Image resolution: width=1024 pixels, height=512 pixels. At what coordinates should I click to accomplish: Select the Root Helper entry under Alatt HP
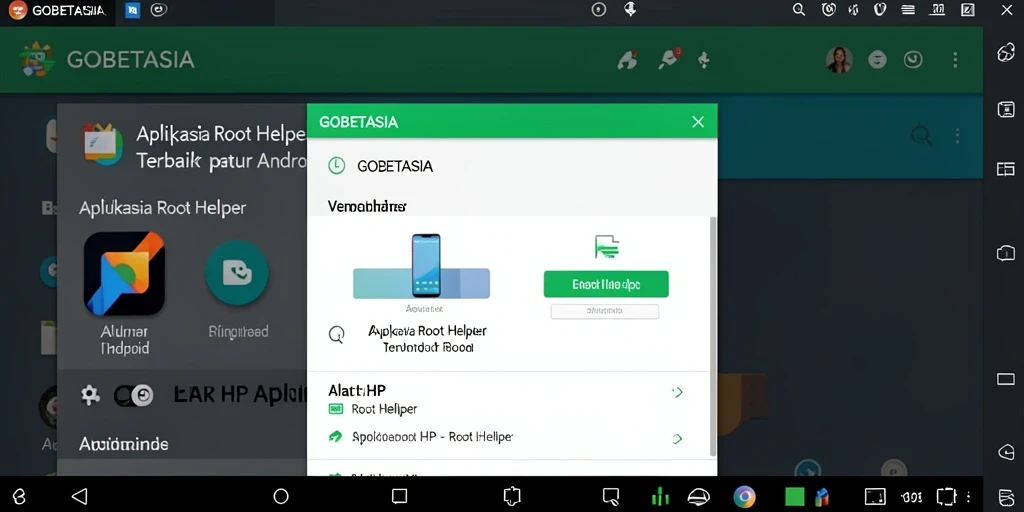coord(384,409)
